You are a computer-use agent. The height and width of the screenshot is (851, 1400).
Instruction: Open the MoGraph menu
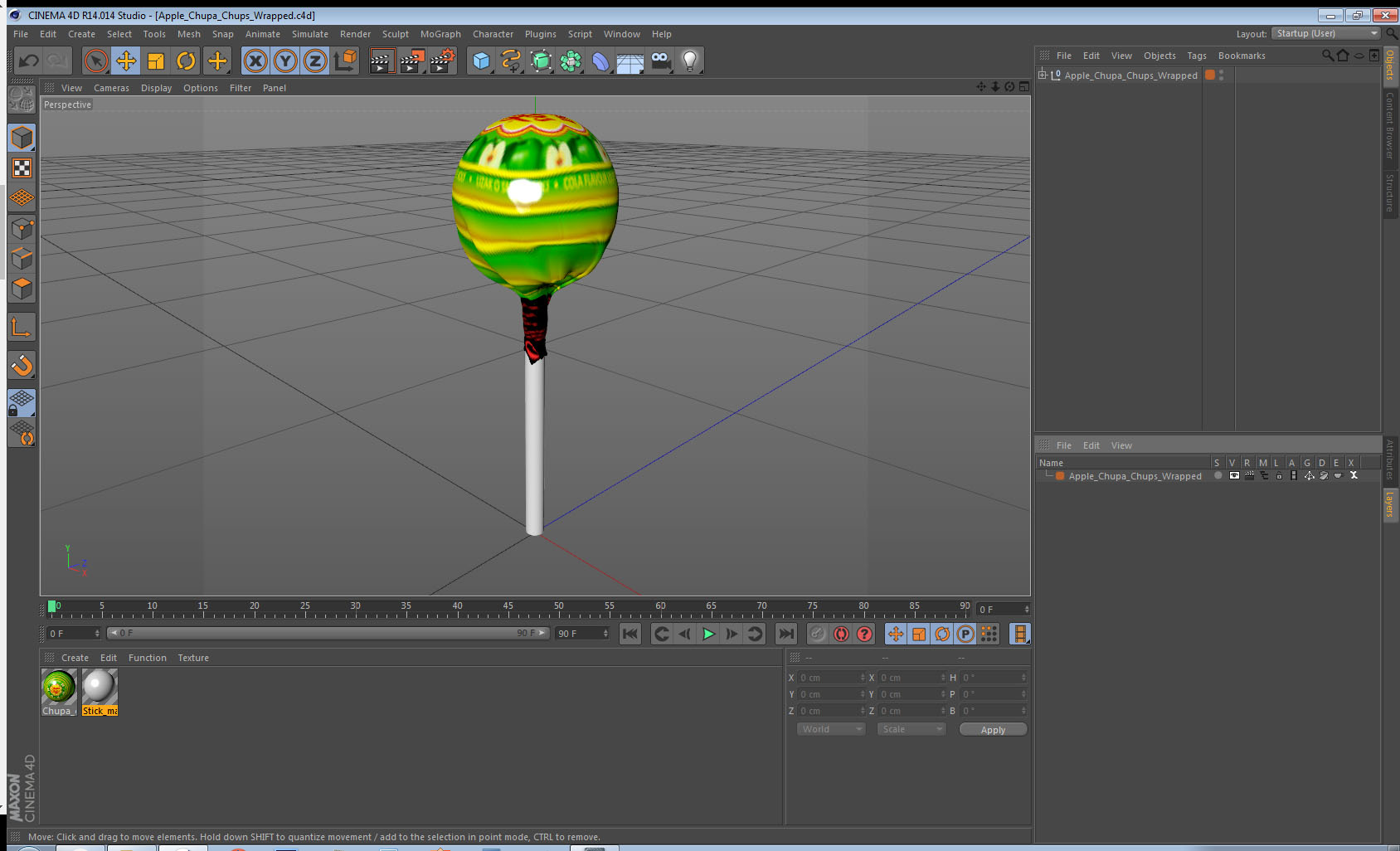[440, 34]
